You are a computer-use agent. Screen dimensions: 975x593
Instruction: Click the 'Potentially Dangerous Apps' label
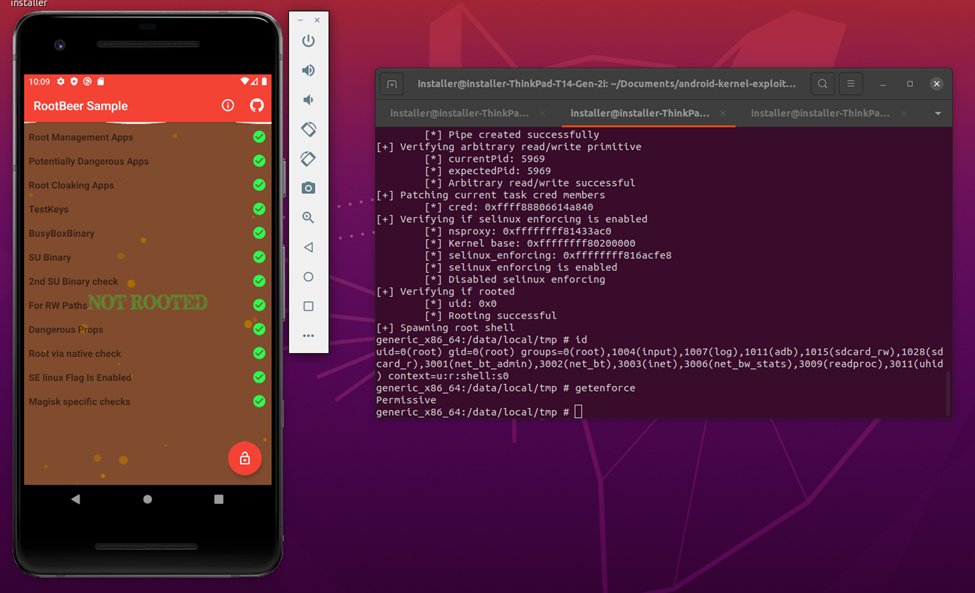[88, 161]
